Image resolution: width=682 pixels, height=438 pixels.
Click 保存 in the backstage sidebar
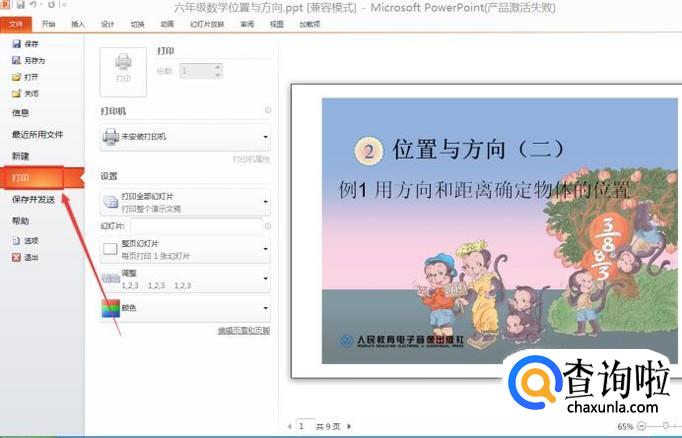25,44
